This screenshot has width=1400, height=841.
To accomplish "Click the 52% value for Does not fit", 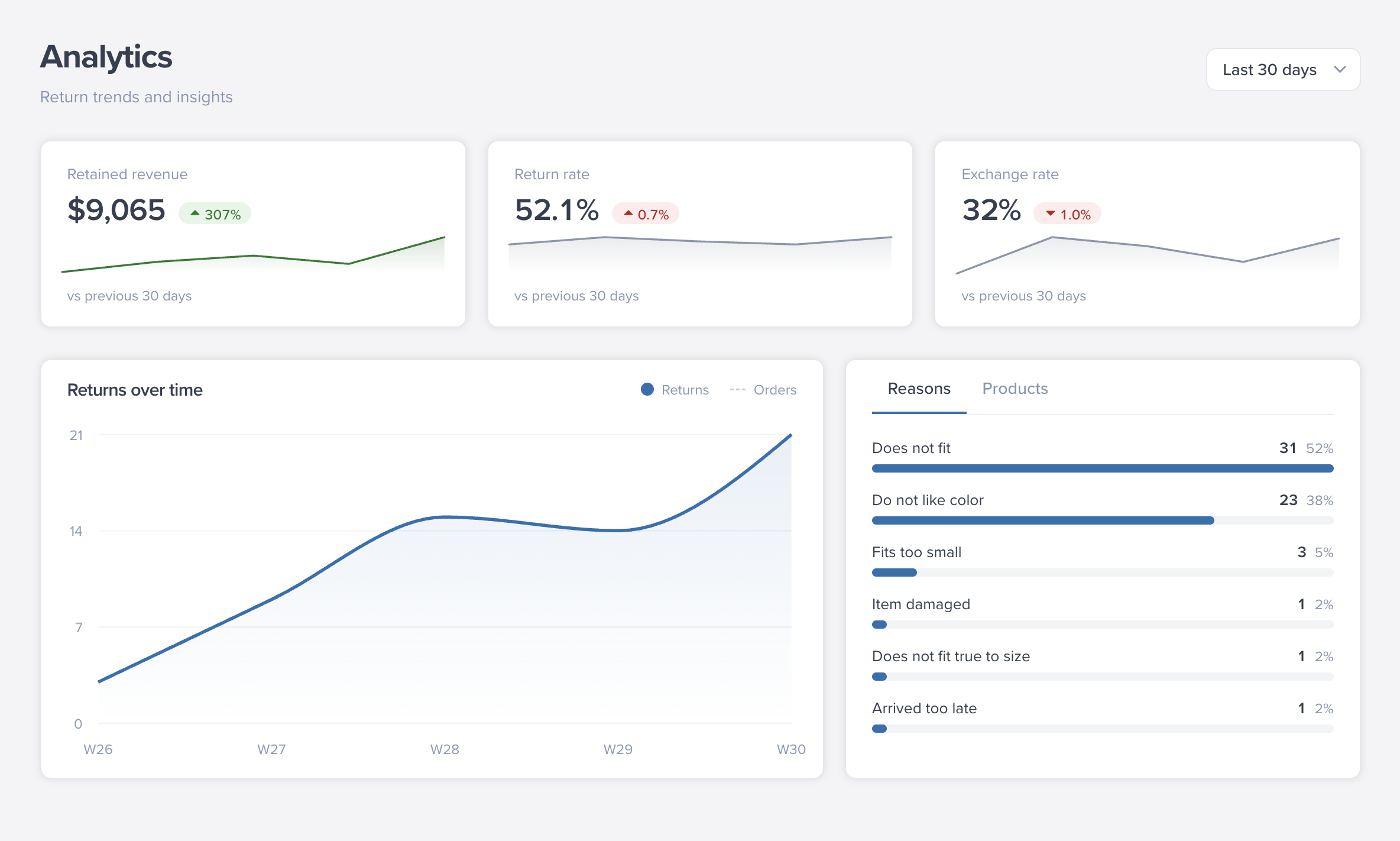I will pyautogui.click(x=1320, y=448).
